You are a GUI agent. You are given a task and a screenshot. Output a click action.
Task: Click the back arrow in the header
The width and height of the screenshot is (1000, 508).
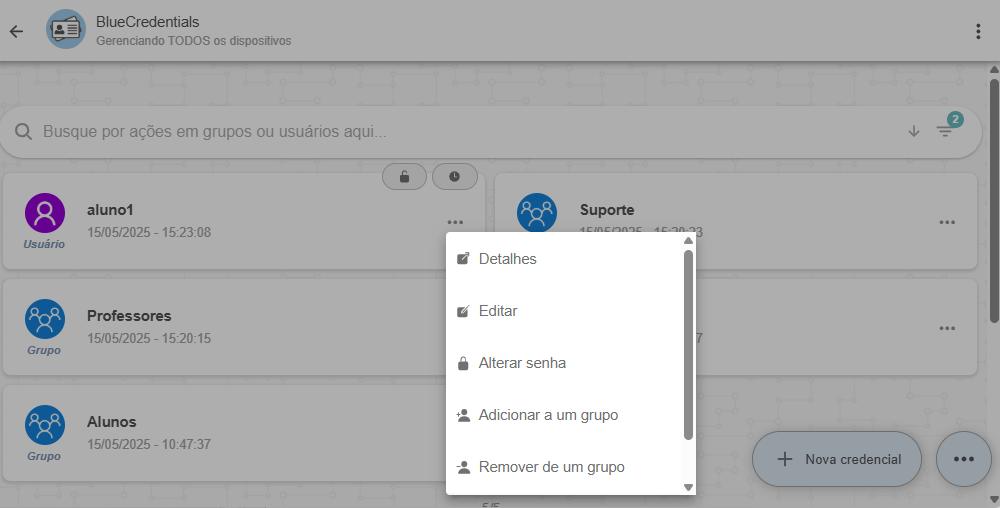(16, 31)
